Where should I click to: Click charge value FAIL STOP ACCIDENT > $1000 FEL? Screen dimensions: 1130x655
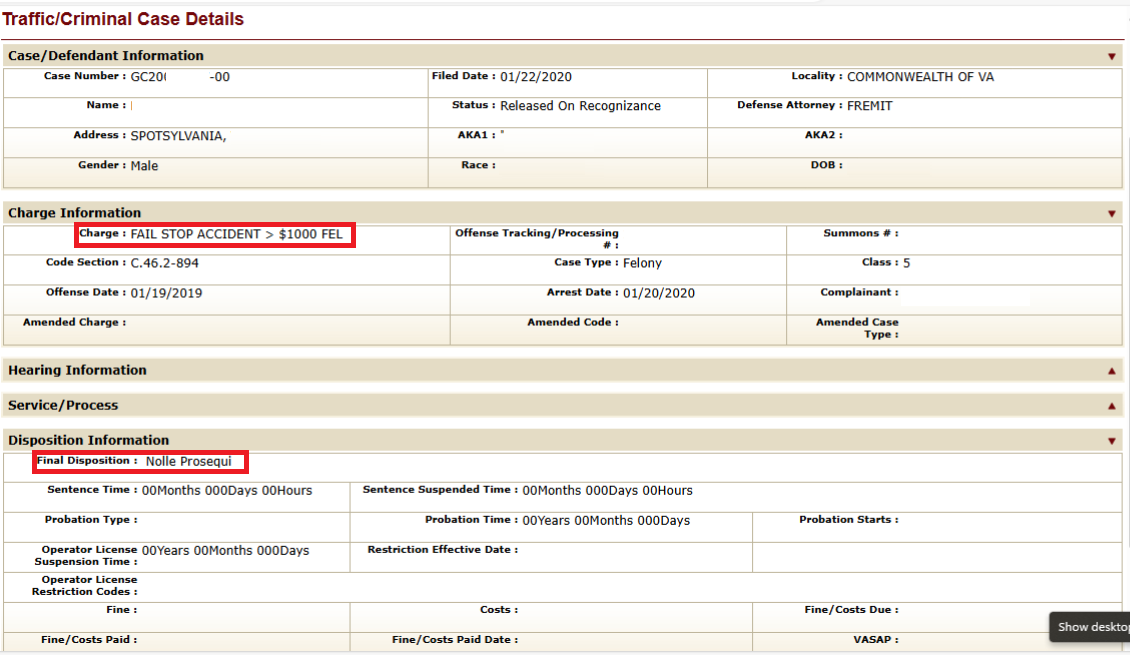(x=236, y=234)
